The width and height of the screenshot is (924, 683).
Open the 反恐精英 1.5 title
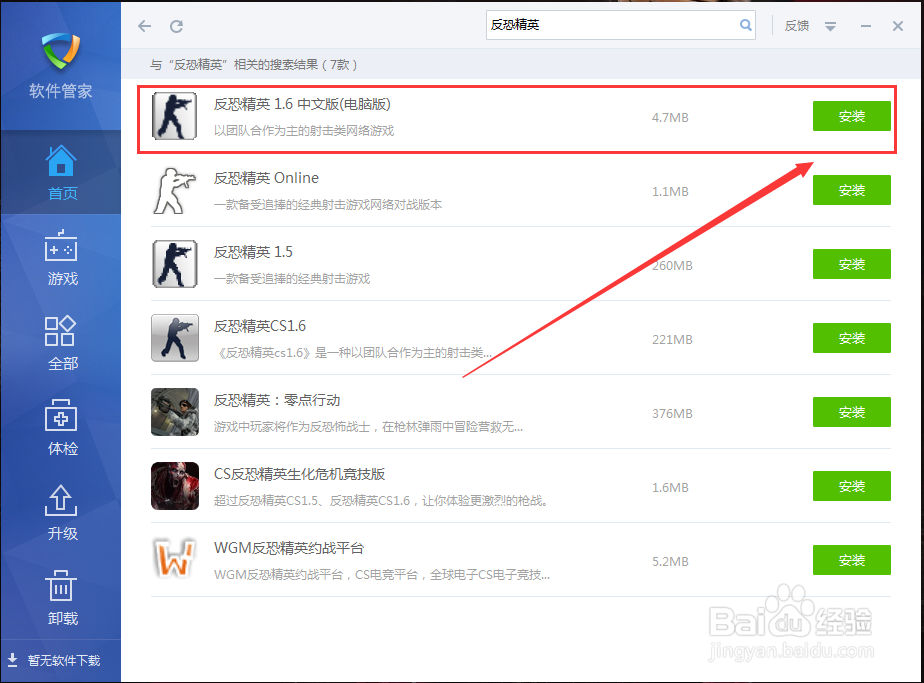(x=253, y=252)
